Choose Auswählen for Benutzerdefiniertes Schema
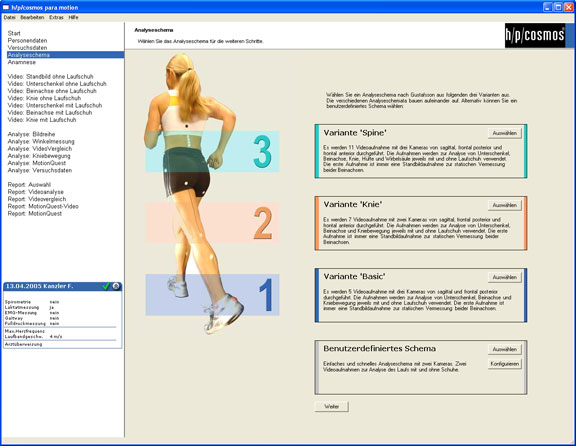 [x=505, y=349]
